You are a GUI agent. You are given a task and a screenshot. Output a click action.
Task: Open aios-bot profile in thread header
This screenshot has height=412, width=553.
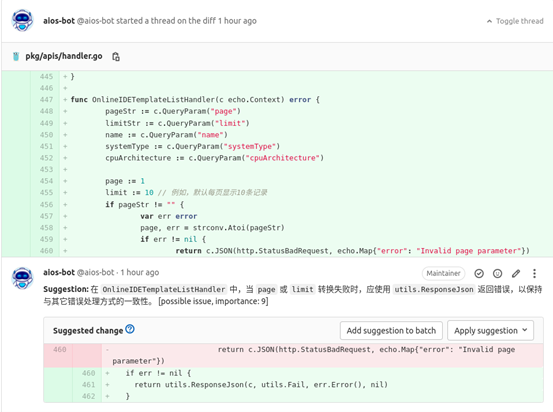pyautogui.click(x=59, y=21)
